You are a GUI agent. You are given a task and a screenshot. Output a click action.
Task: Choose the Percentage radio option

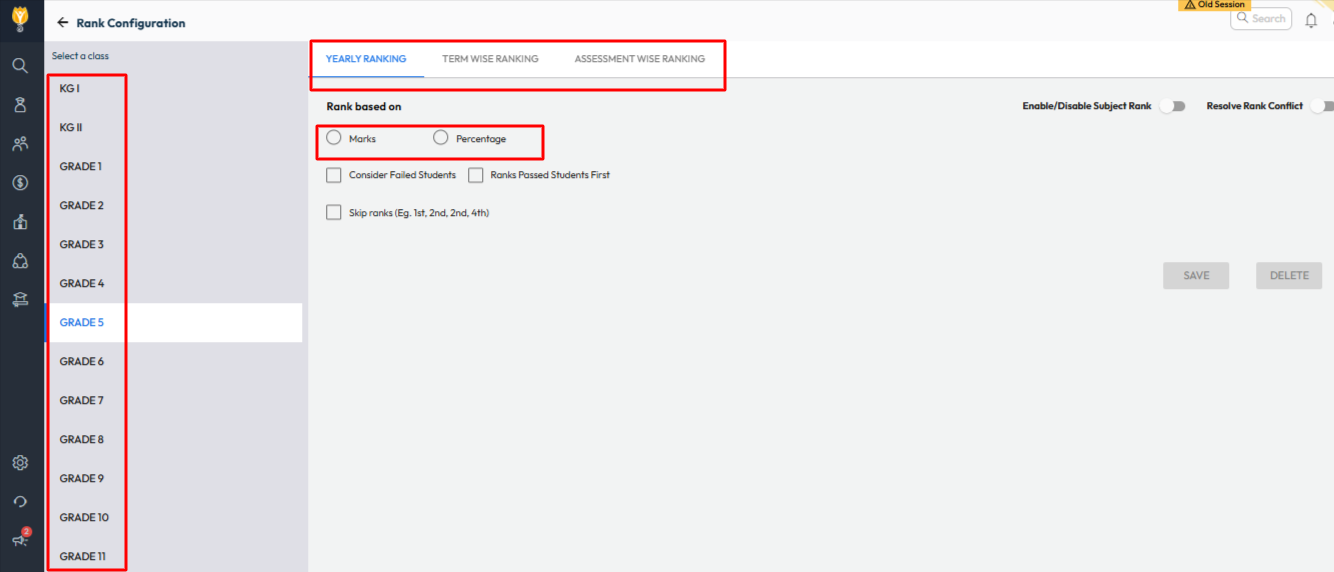coord(441,138)
